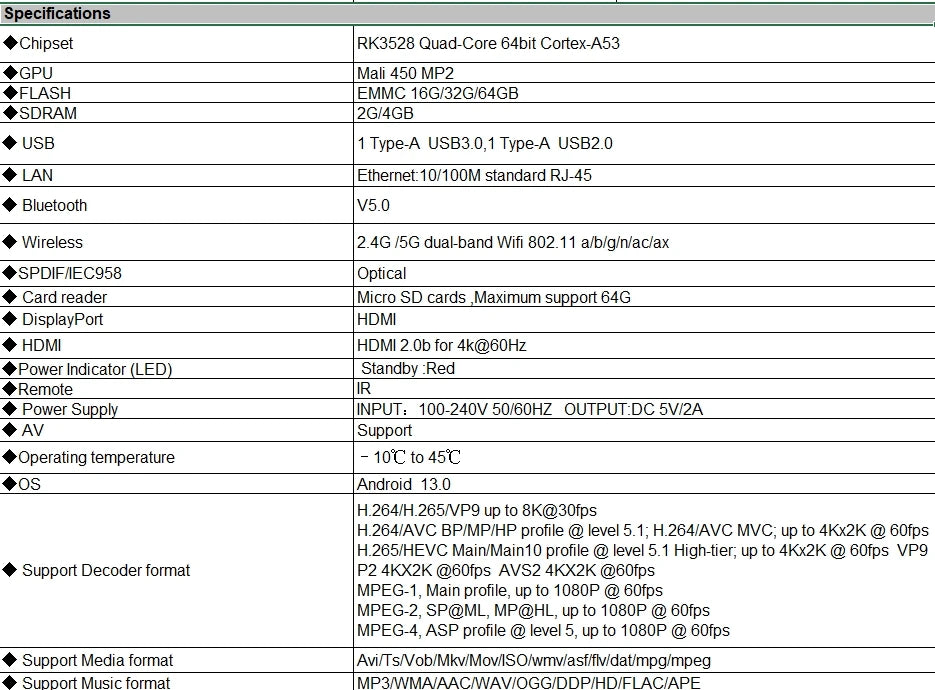Image resolution: width=935 pixels, height=690 pixels.
Task: Click the Micro SD cards value cell
Action: click(x=493, y=297)
